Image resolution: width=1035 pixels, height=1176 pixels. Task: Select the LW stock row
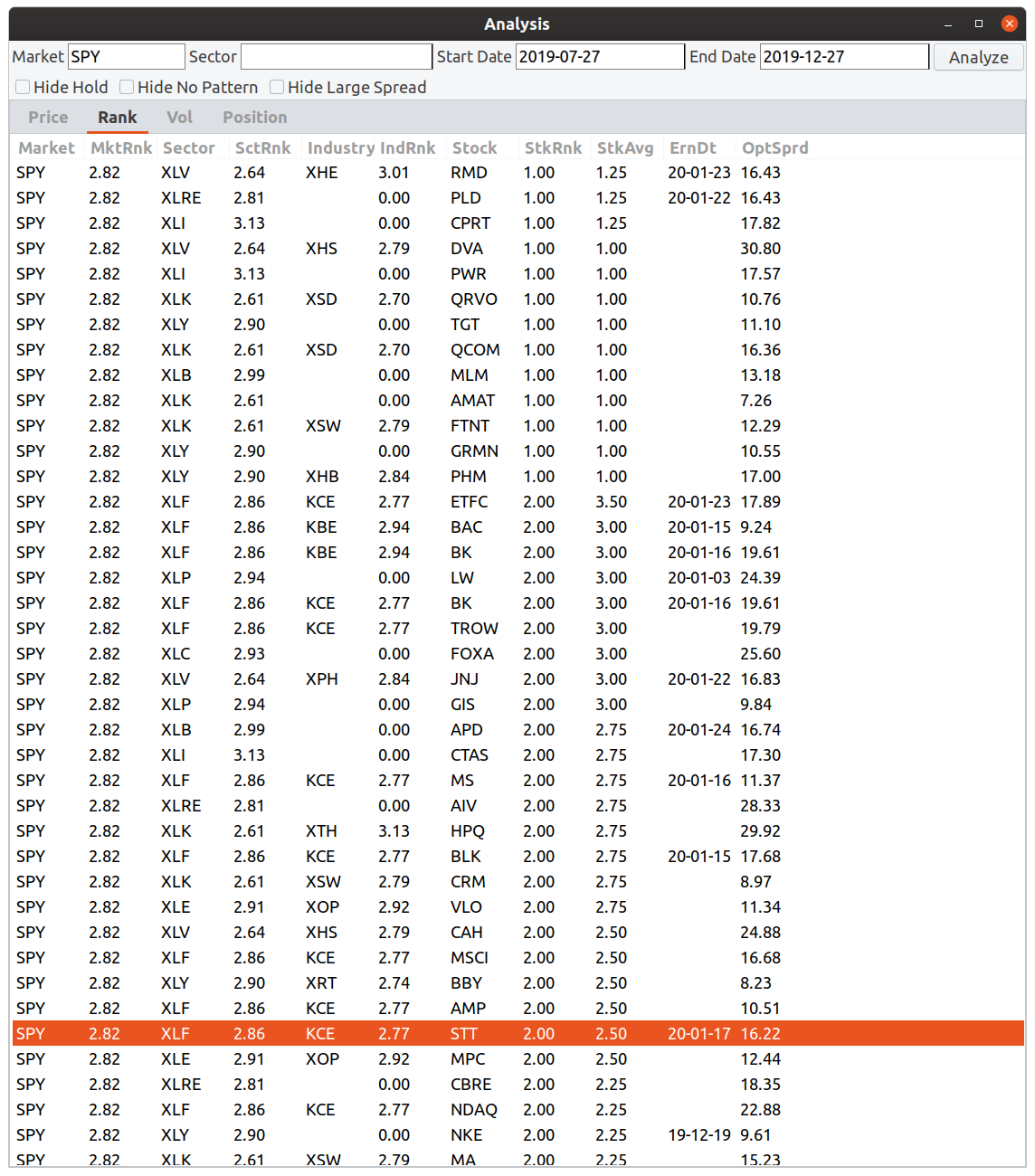coord(518,578)
